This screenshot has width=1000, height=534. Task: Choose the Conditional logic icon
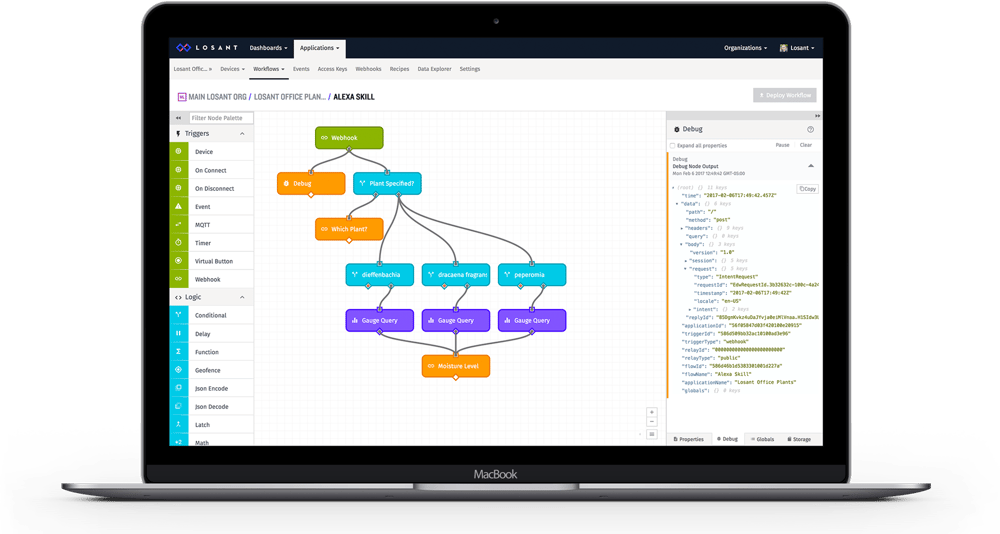tap(179, 315)
